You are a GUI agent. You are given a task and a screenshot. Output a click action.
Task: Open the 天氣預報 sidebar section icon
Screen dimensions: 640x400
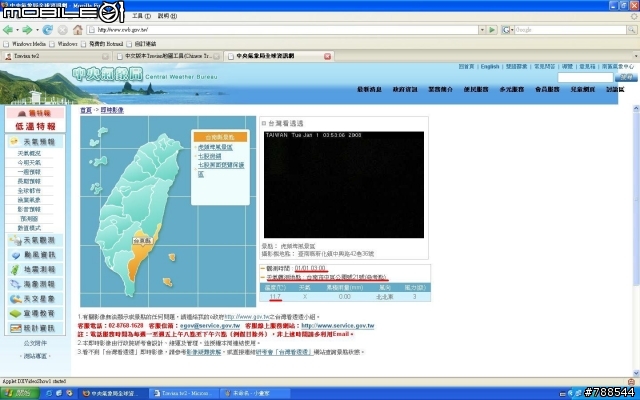click(14, 142)
